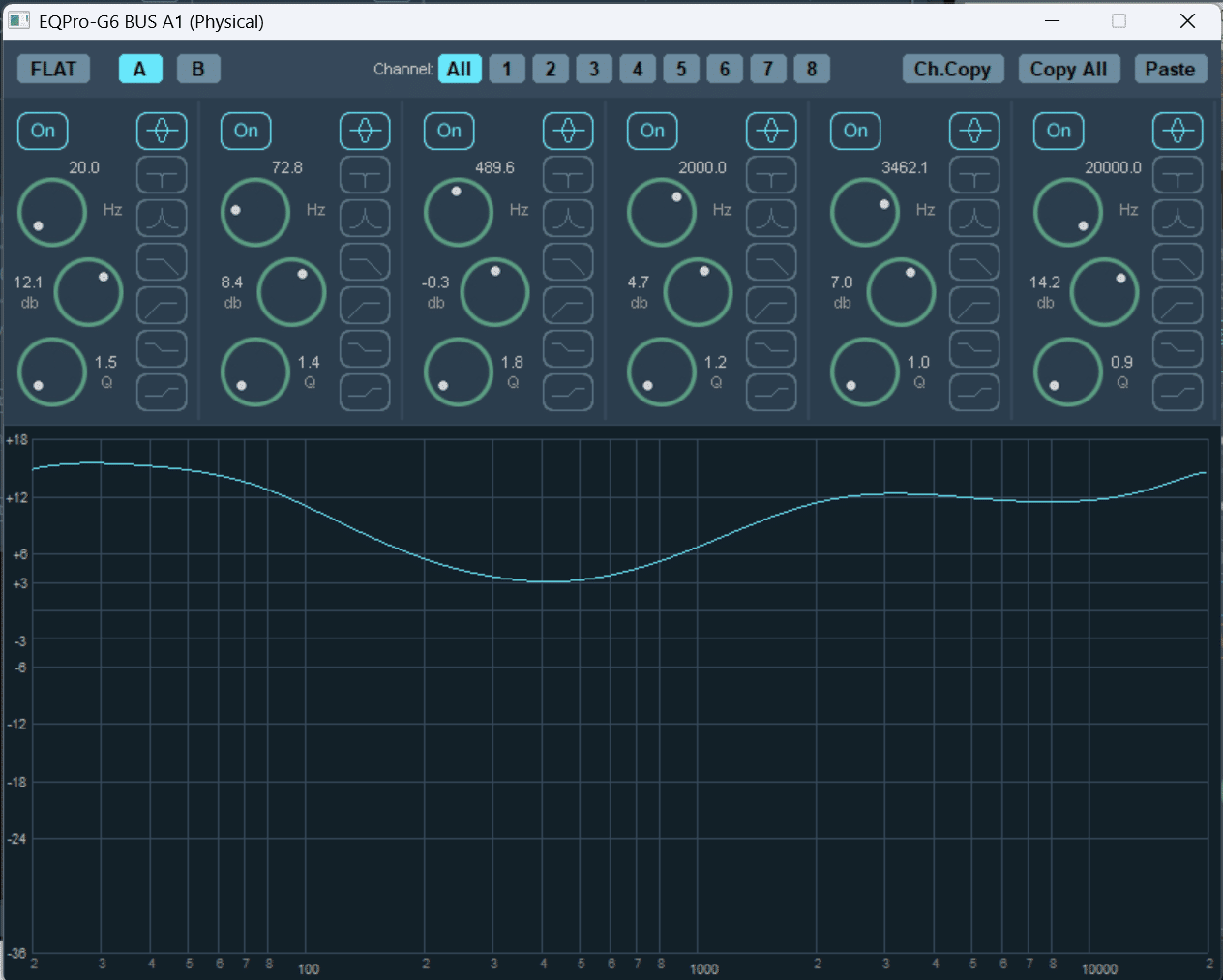Toggle the On switch for the 2000.0 Hz band
Screen dimensions: 1223x980
point(652,131)
